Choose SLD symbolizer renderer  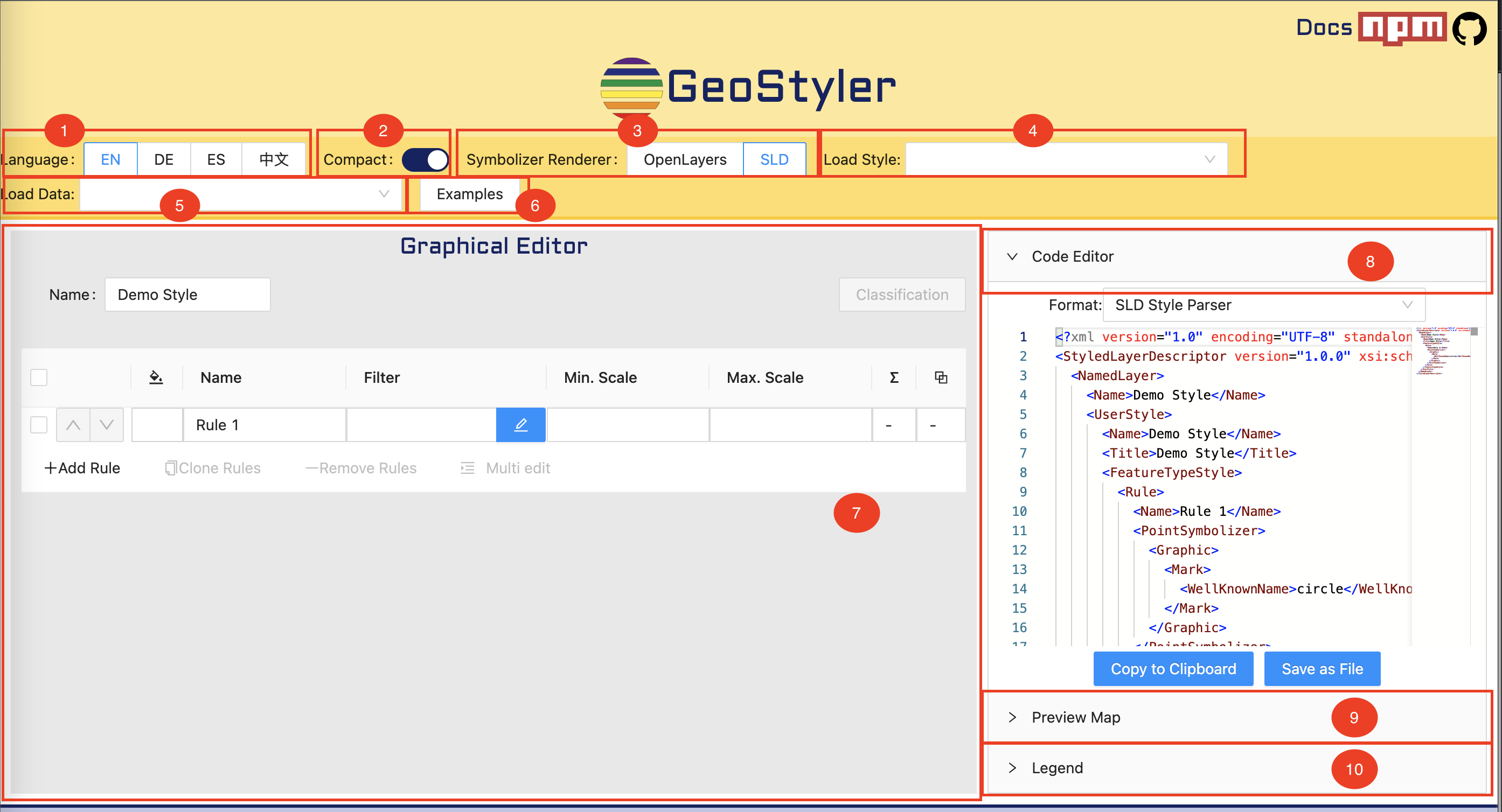pos(774,159)
